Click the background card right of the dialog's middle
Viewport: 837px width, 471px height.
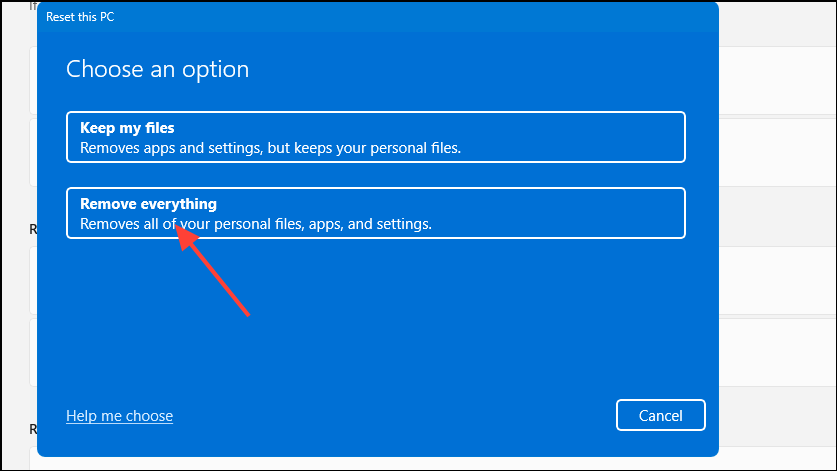coord(778,280)
